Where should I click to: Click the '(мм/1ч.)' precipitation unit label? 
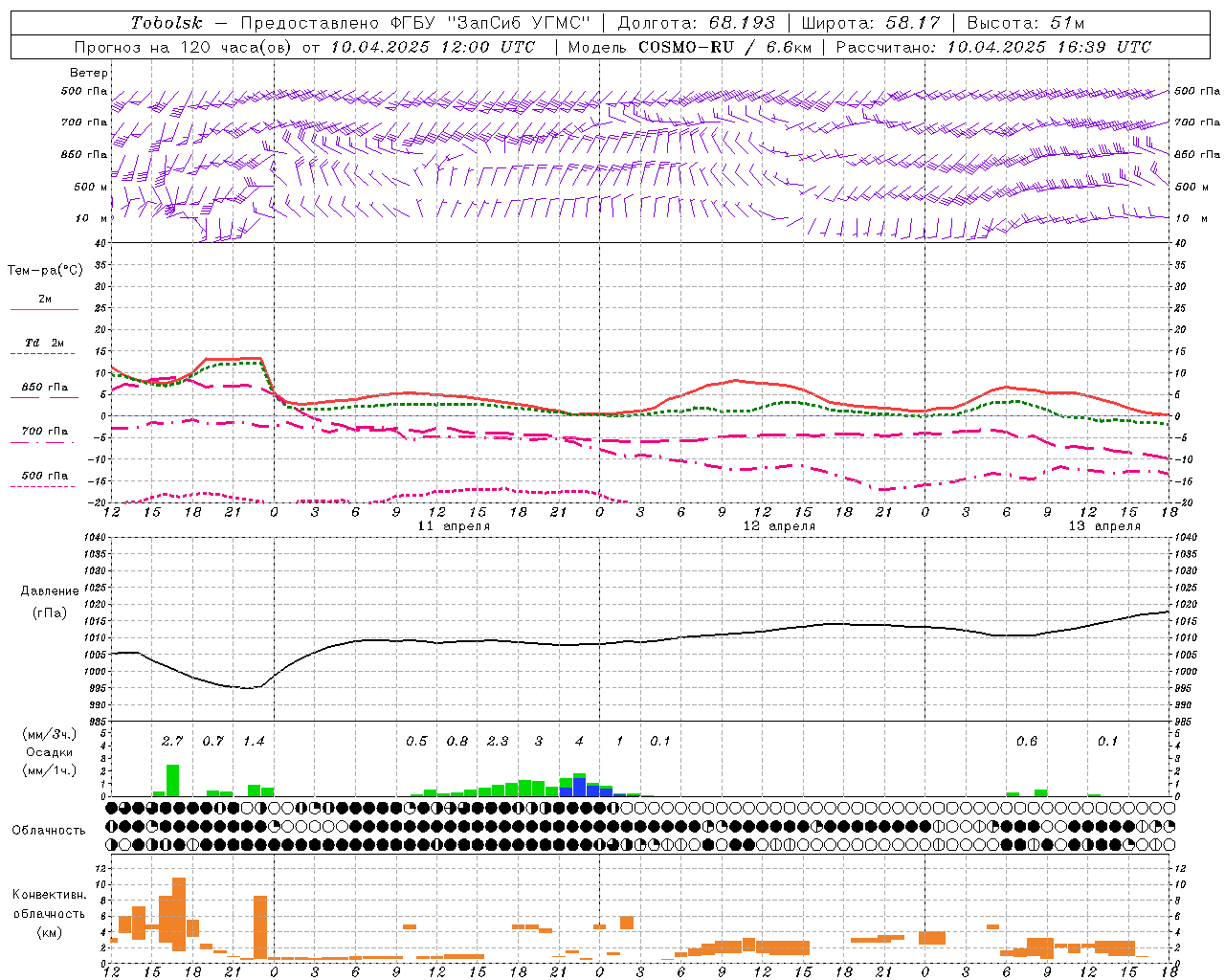click(x=49, y=770)
